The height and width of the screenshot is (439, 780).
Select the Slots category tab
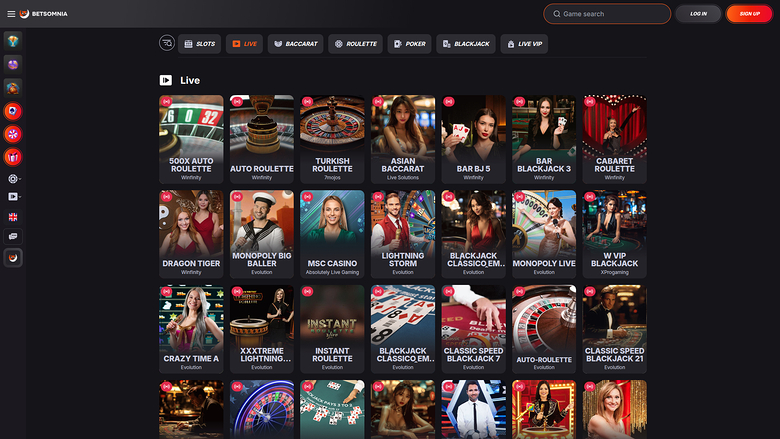coord(201,44)
